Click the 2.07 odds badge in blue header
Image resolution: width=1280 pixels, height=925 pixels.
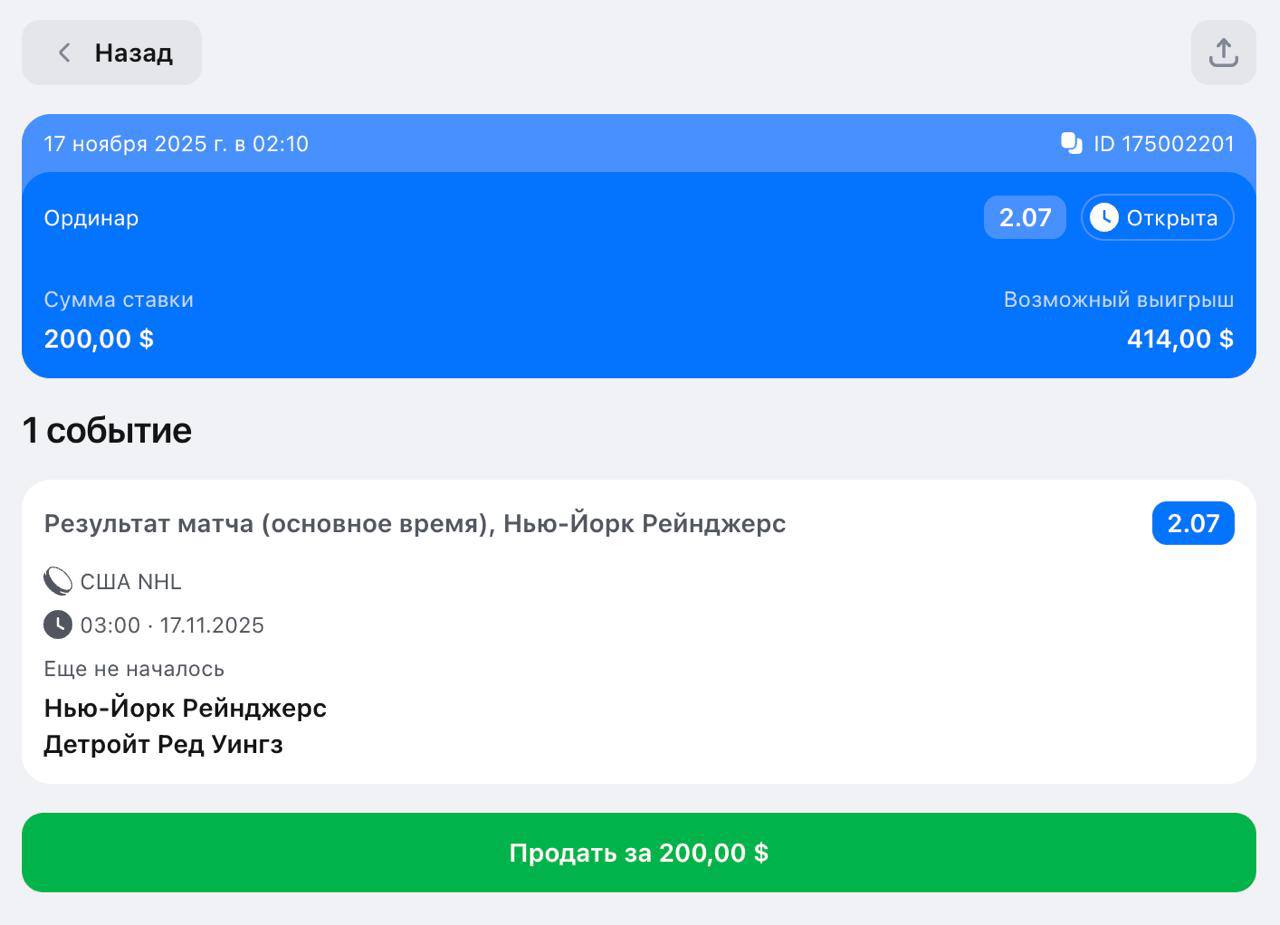pos(1025,218)
